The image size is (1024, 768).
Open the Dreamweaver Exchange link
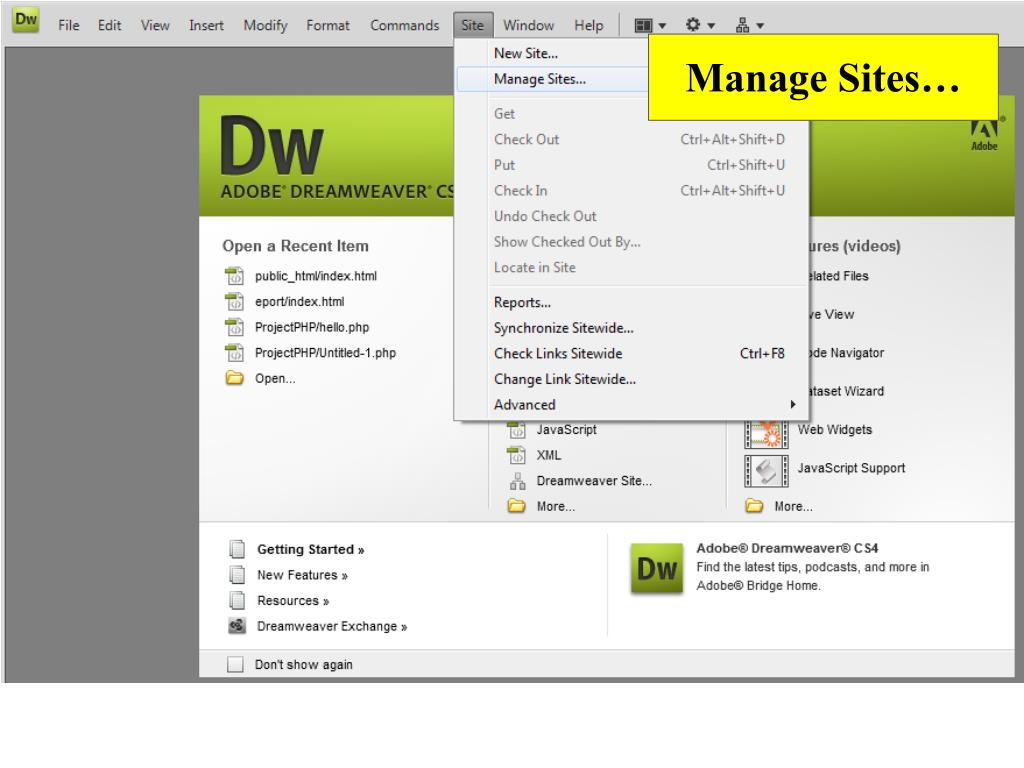[332, 626]
